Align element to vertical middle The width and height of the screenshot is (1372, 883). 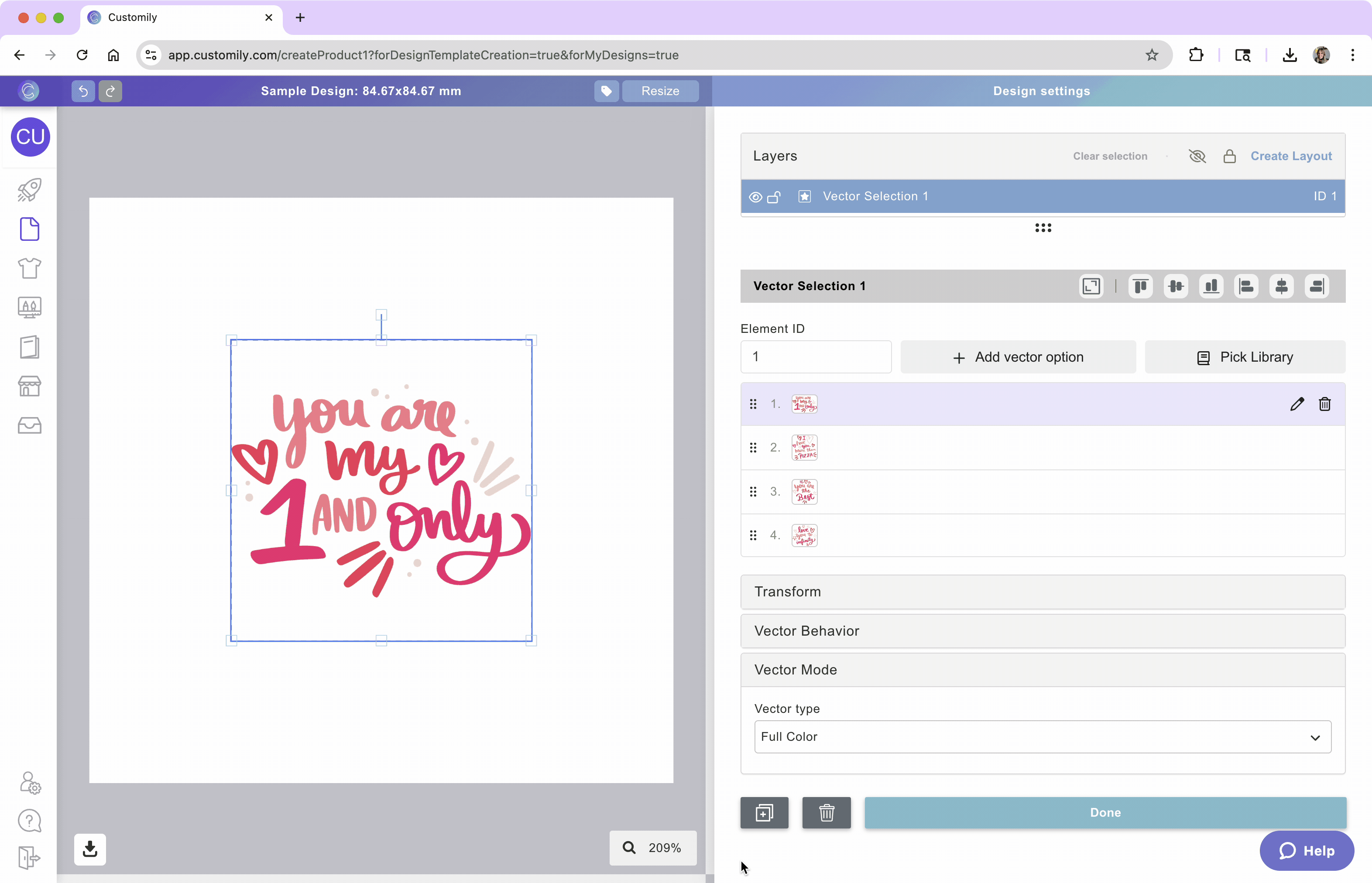click(x=1176, y=286)
